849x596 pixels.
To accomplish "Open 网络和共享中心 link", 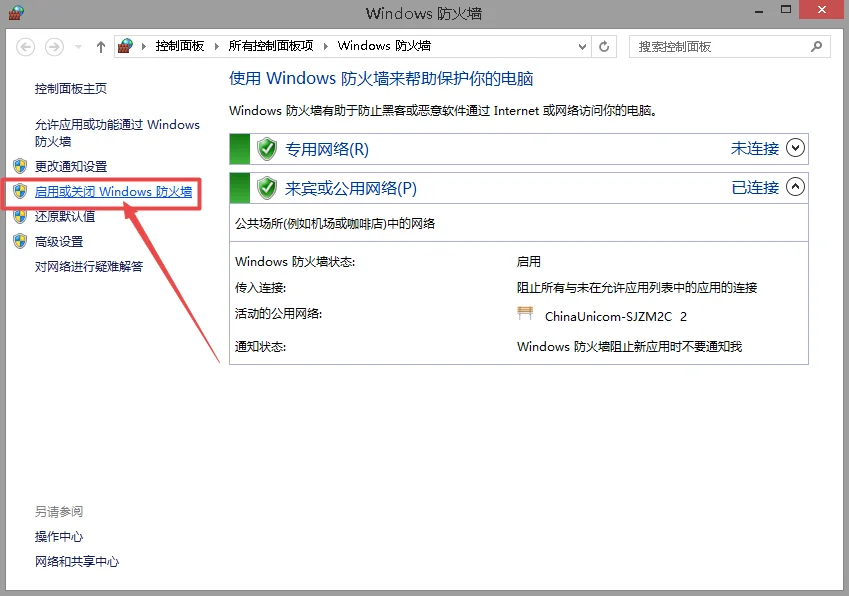I will coord(77,562).
